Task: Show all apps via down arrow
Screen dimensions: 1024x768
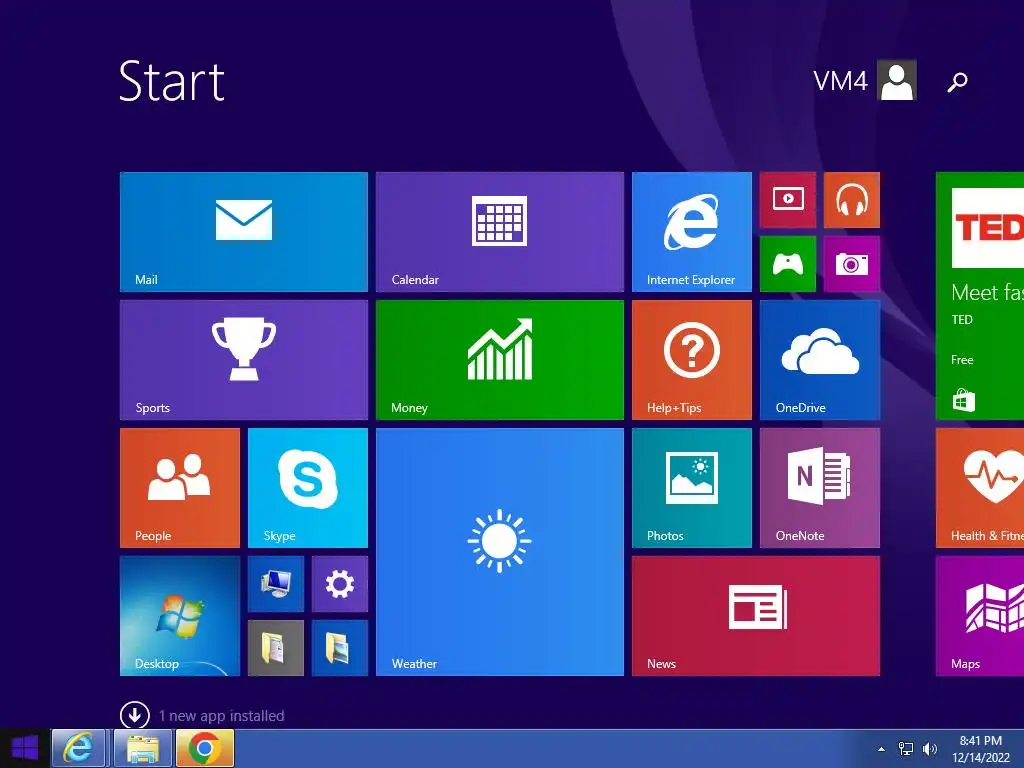Action: click(x=135, y=715)
